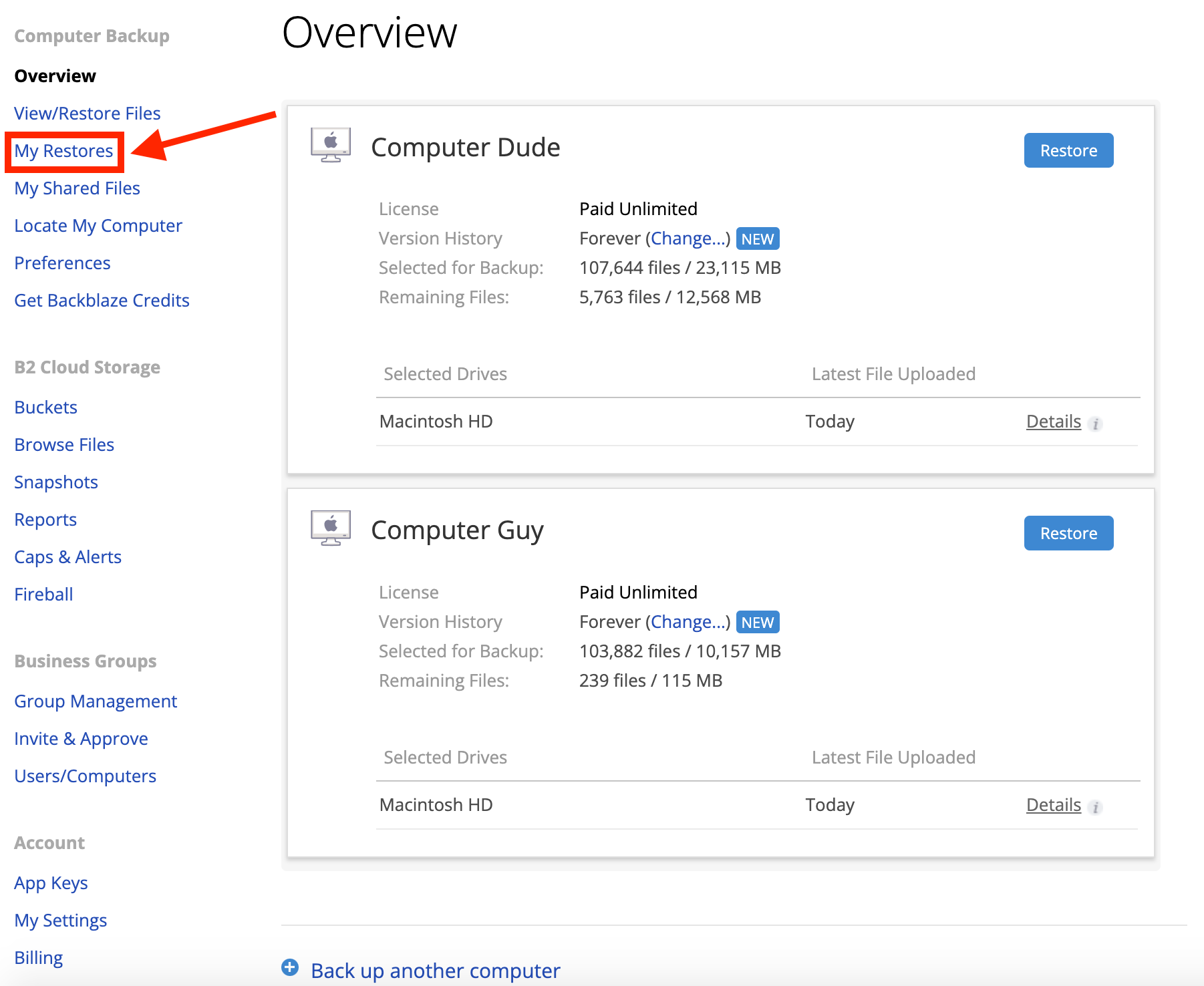The height and width of the screenshot is (986, 1204).
Task: Go to Users/Computers
Action: pos(86,776)
